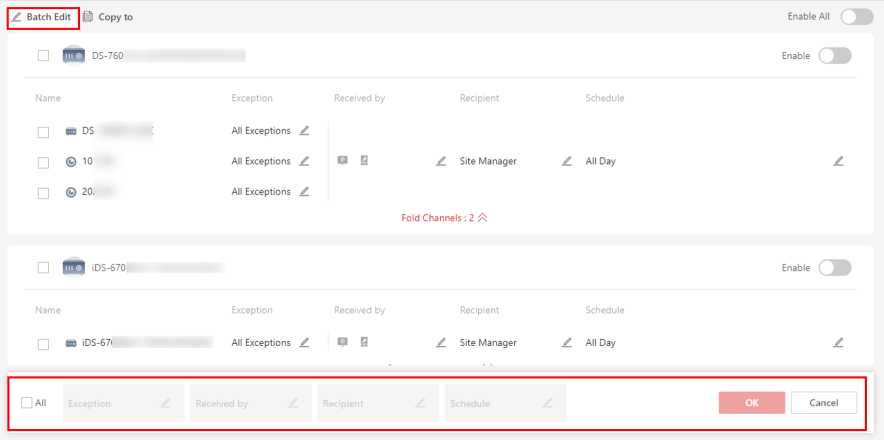Edit exception for the first DS channel
884x440 pixels.
click(x=304, y=131)
